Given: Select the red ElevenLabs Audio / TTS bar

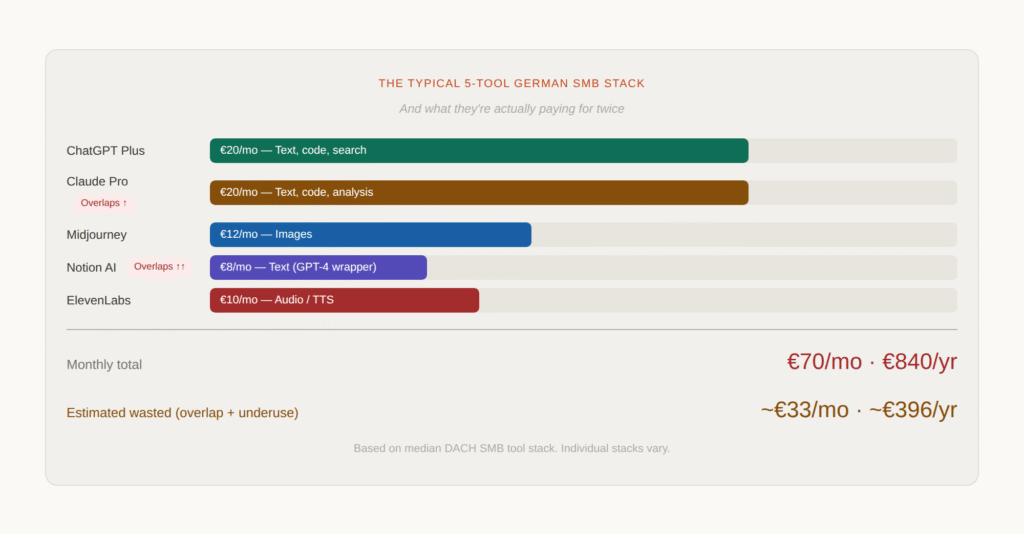Looking at the screenshot, I should click(x=344, y=300).
